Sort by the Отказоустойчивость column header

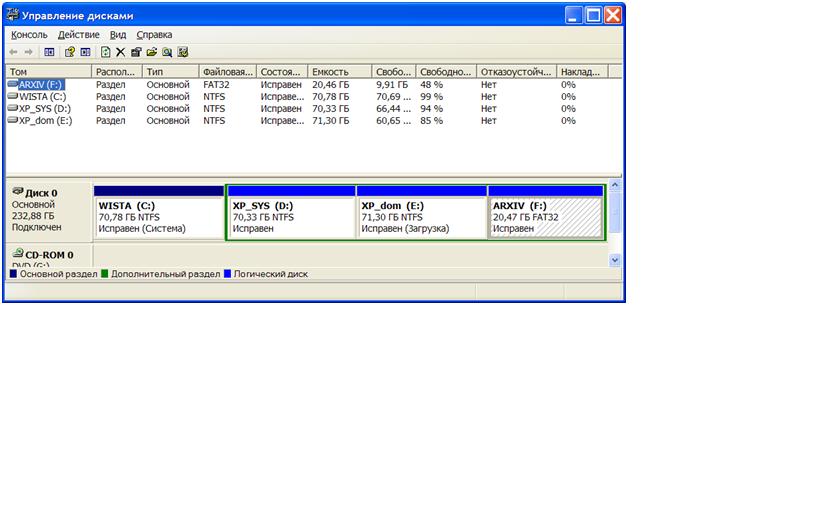coord(516,71)
